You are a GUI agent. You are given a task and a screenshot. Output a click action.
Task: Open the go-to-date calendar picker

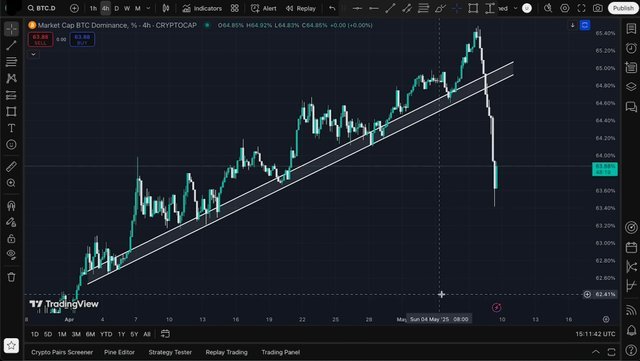(x=165, y=334)
